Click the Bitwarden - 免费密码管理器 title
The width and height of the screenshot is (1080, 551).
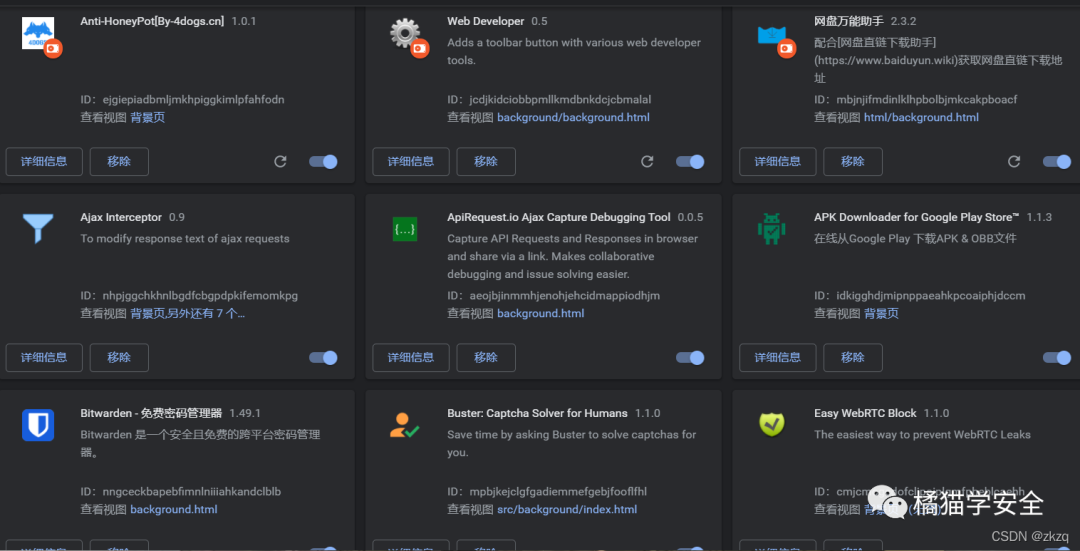click(152, 413)
